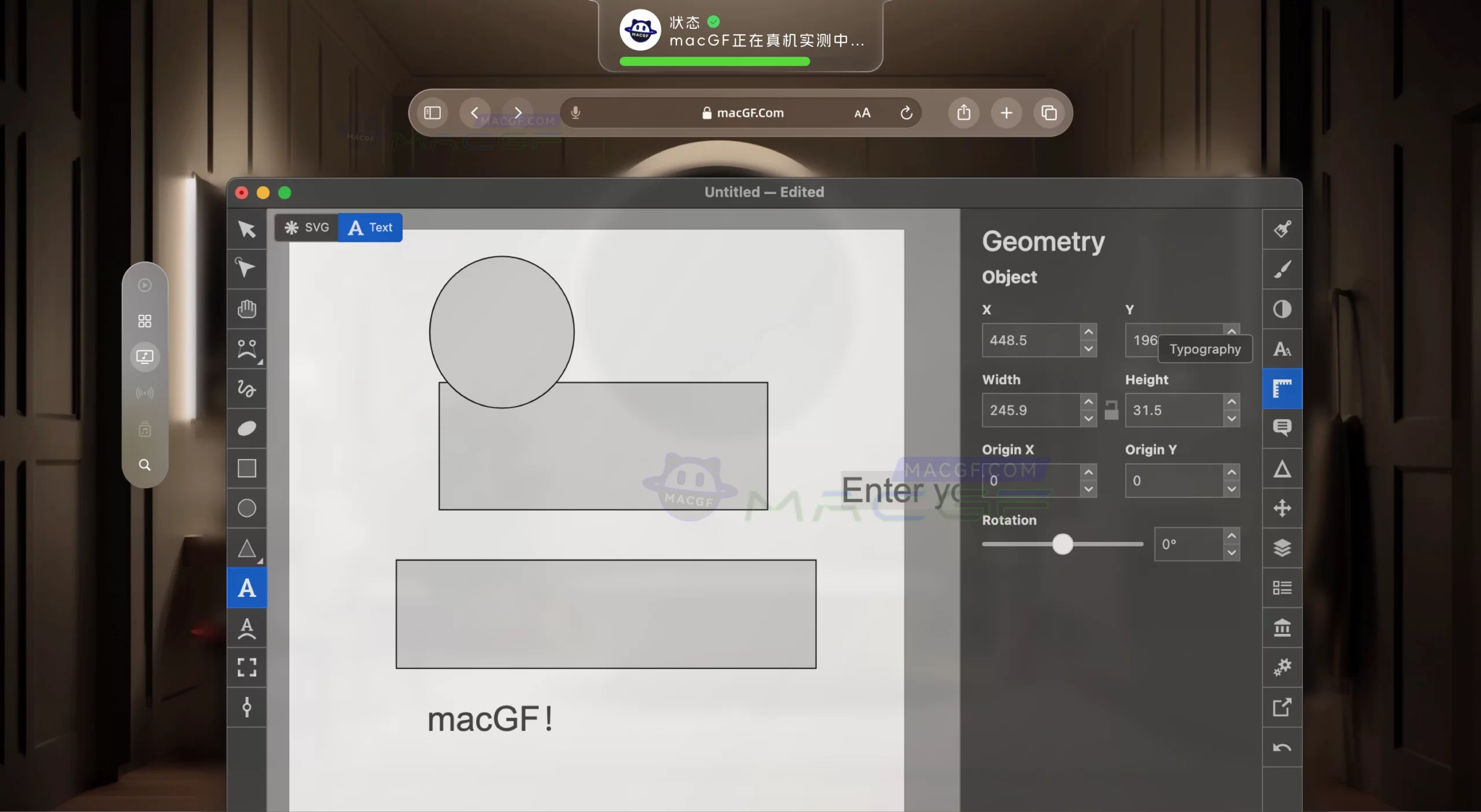
Task: Click the Undo icon in the sidebar
Action: pyautogui.click(x=1282, y=747)
